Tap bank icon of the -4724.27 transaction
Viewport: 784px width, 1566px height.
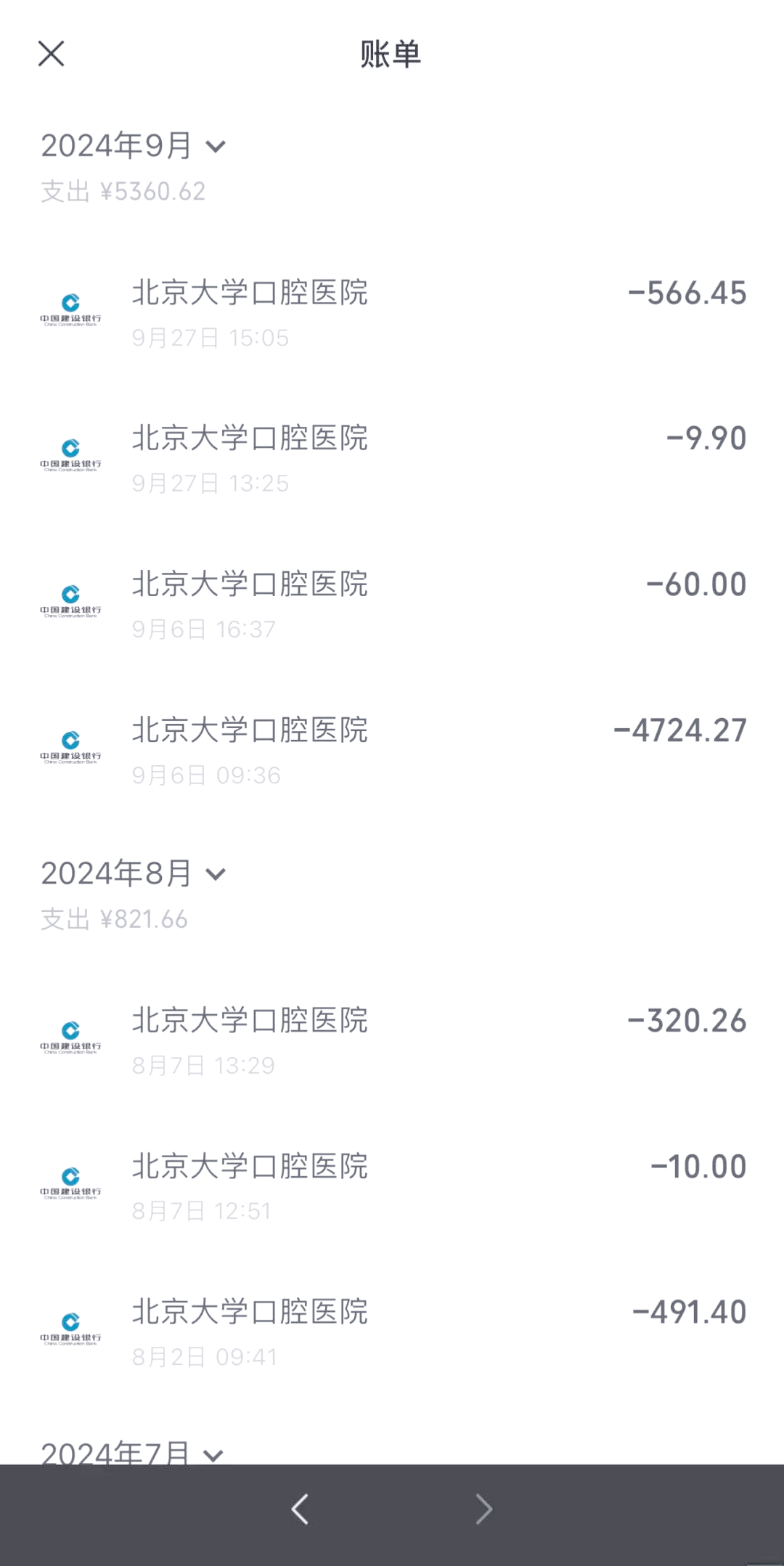70,746
